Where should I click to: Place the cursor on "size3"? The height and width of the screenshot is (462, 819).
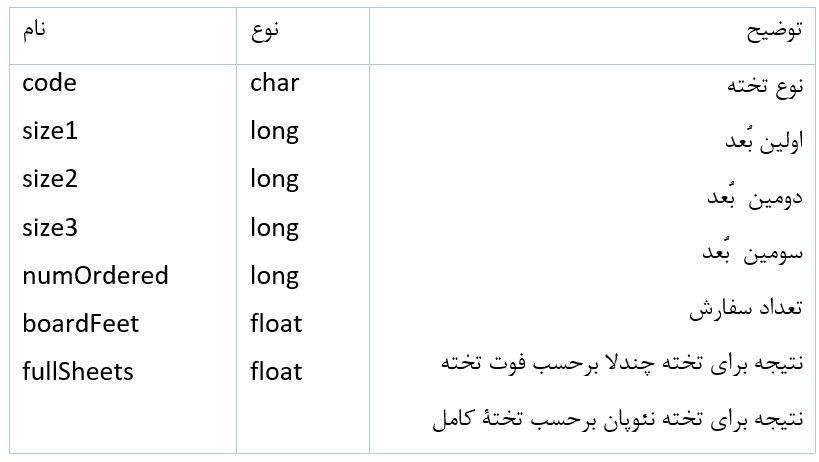point(50,227)
